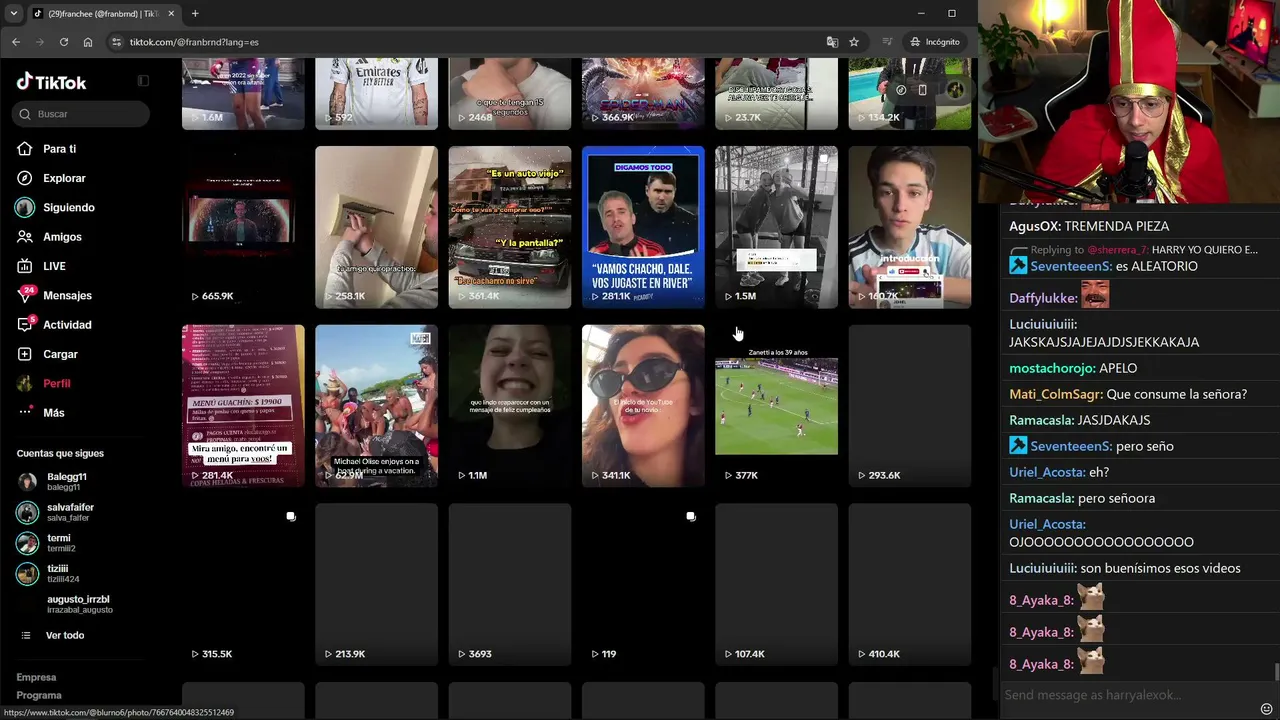The image size is (1280, 720).
Task: Open the Menú Guachín video thumbnail
Action: (243, 406)
